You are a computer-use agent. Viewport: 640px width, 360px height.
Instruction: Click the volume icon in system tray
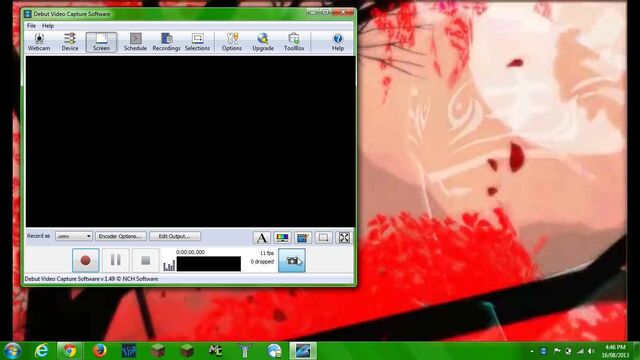[591, 351]
